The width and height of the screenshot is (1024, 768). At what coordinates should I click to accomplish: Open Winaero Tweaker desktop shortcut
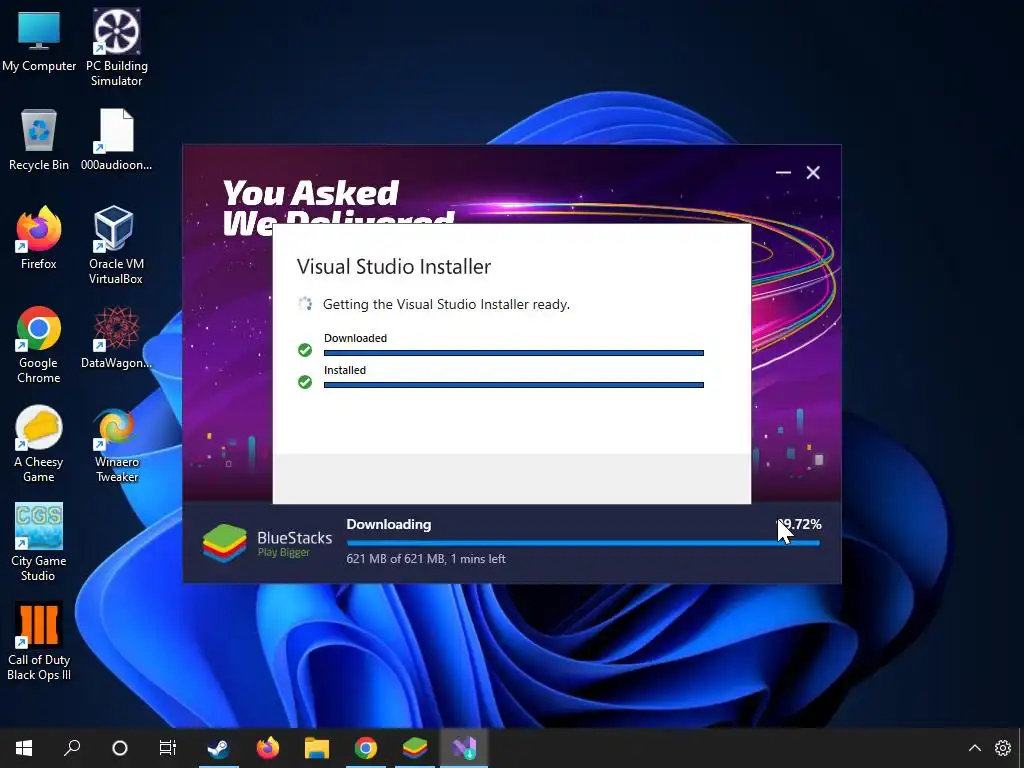(x=116, y=444)
